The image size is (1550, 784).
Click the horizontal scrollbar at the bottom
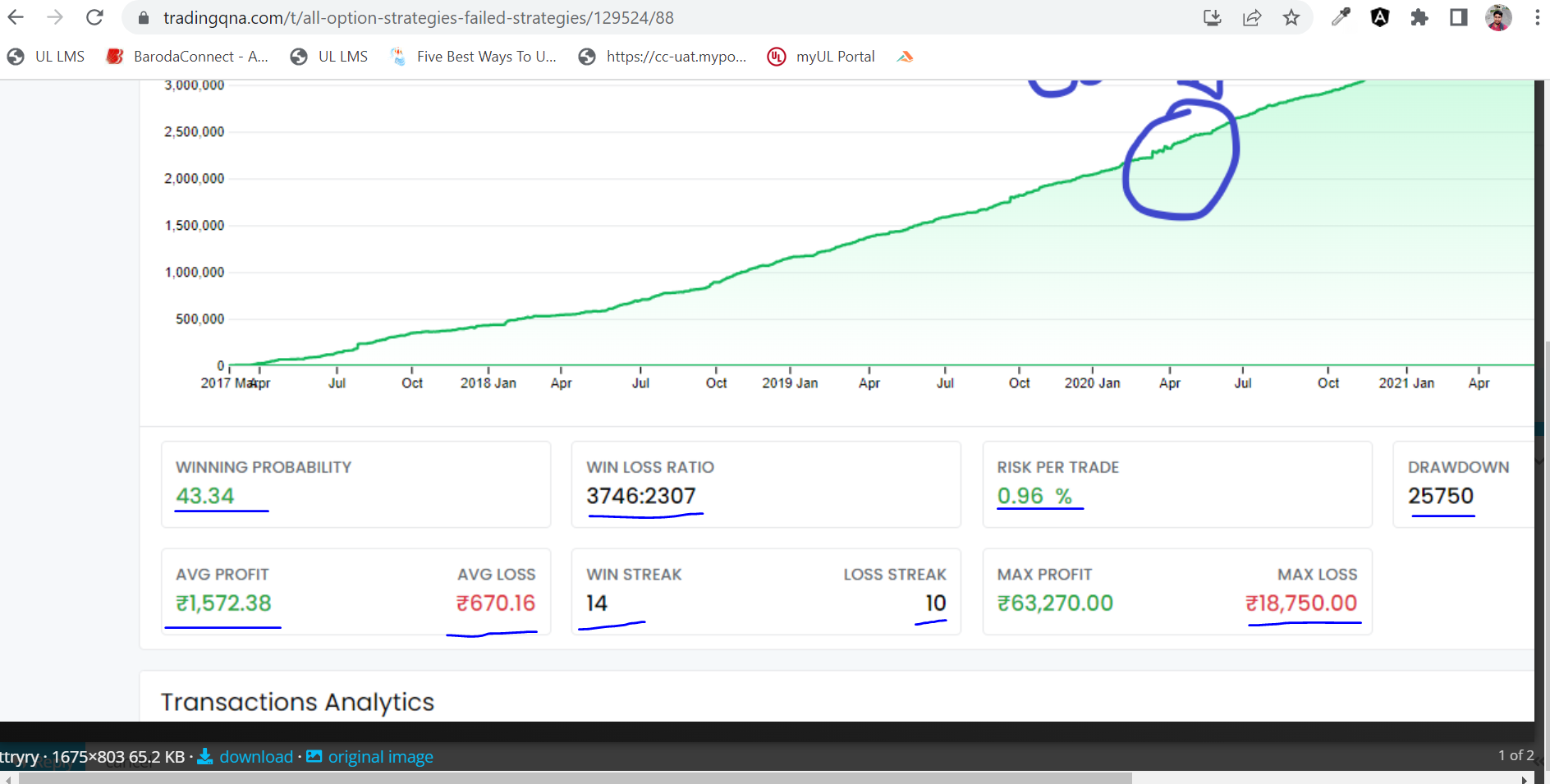pos(575,778)
